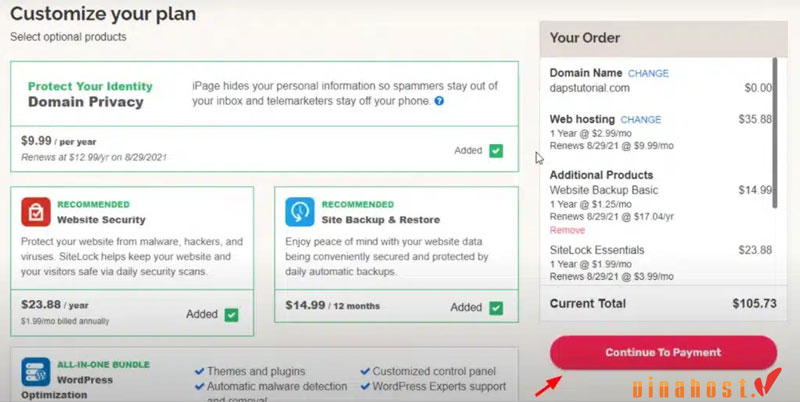Click the dapstutorial.com domain entry

coord(592,87)
